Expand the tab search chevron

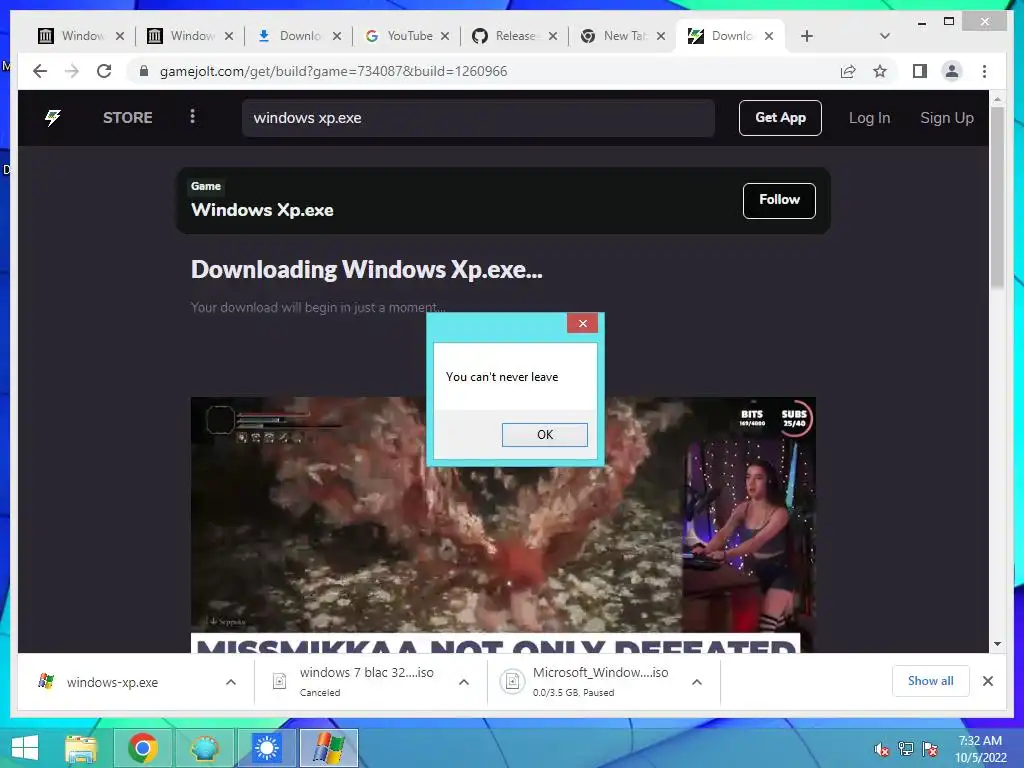885,36
